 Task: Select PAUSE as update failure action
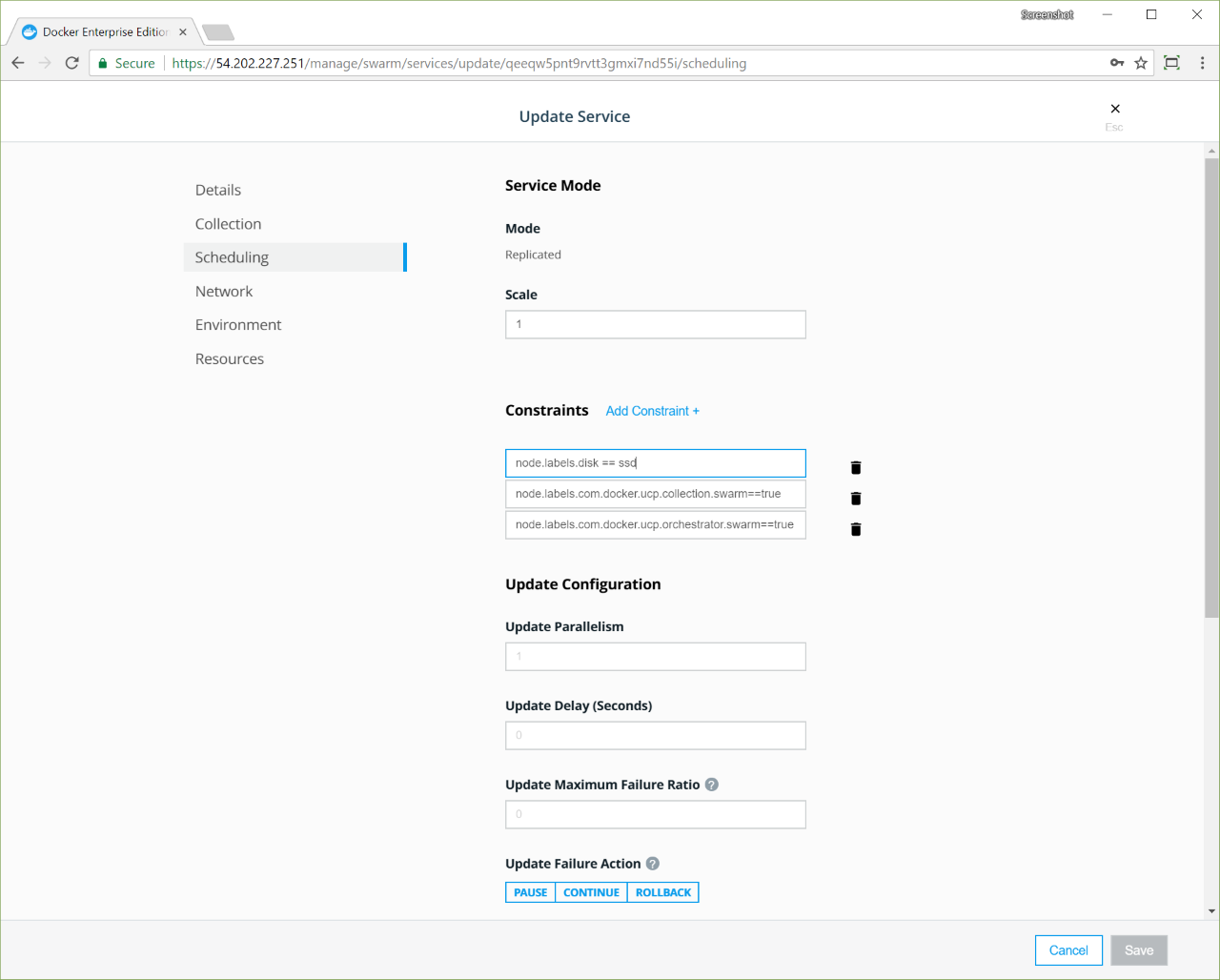pyautogui.click(x=530, y=892)
